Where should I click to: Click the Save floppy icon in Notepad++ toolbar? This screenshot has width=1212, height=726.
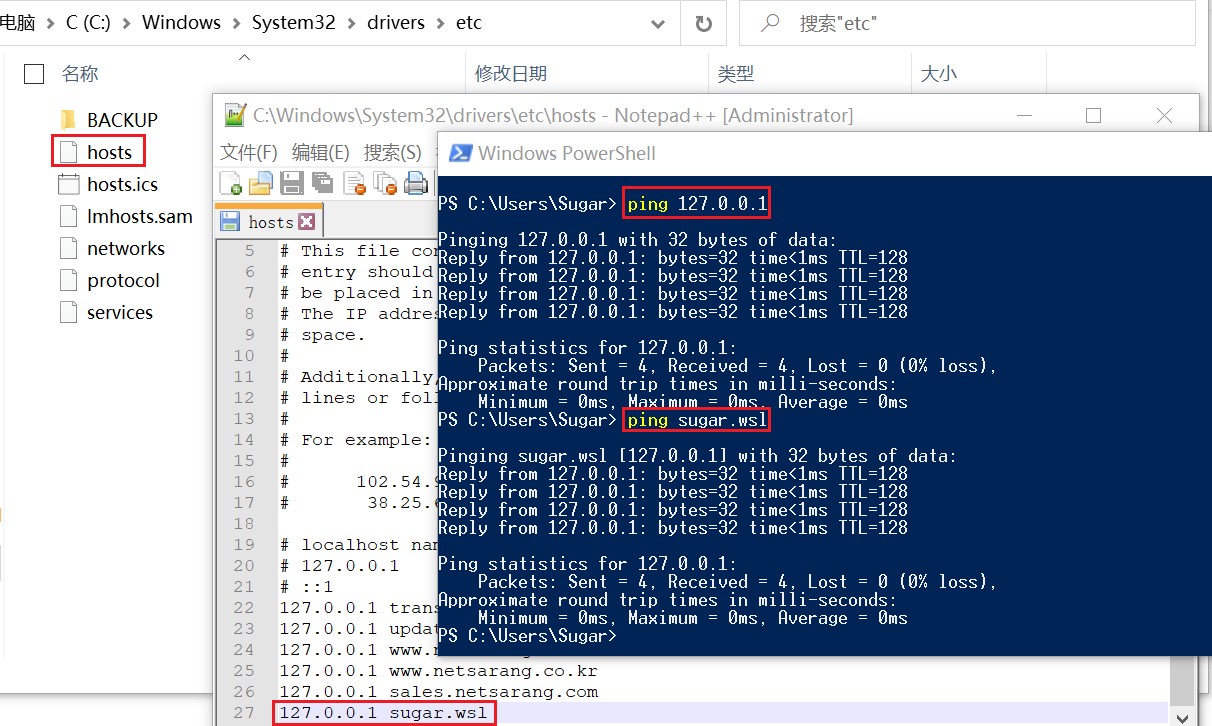point(292,183)
